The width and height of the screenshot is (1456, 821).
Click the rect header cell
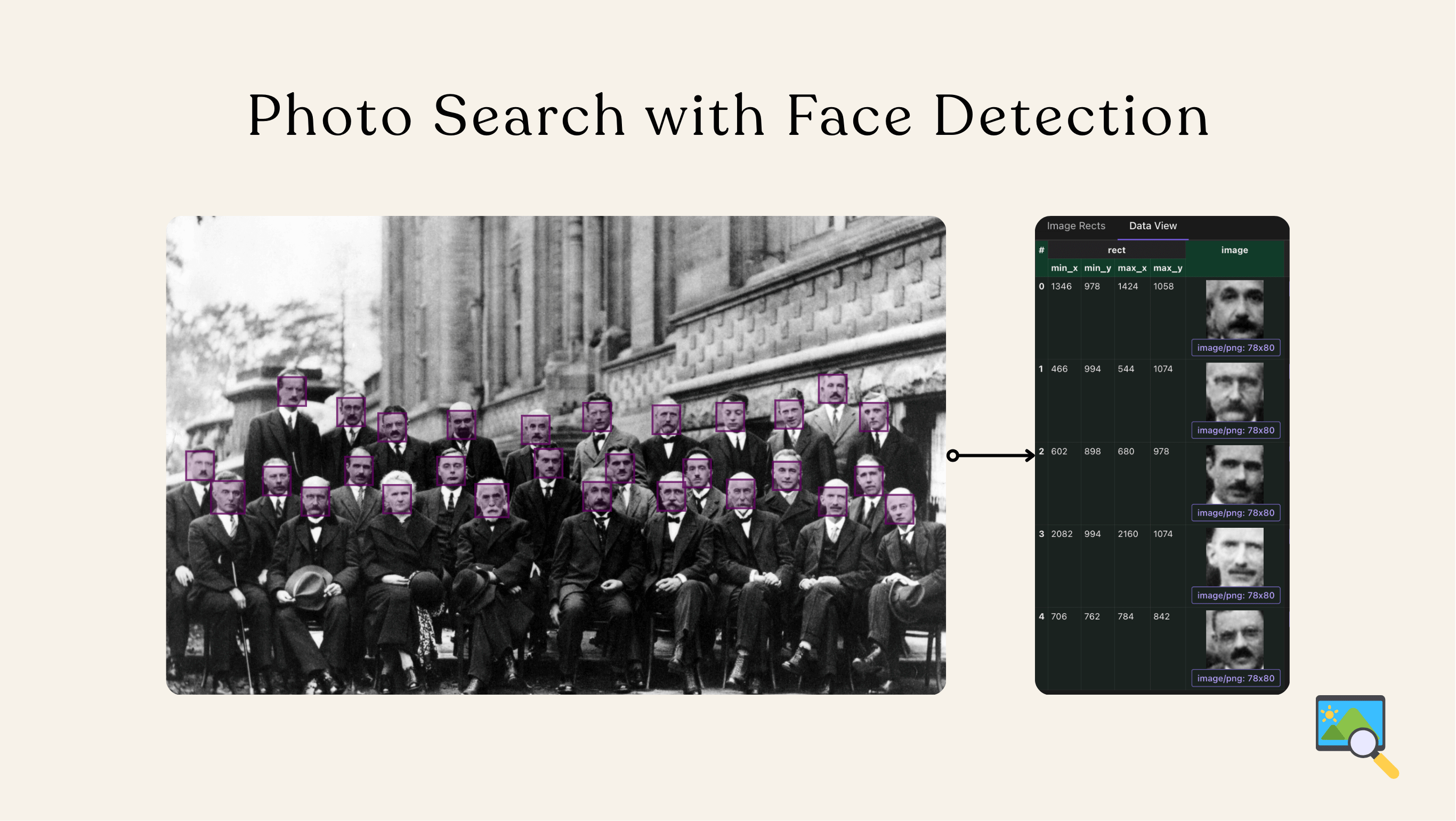(x=1117, y=249)
